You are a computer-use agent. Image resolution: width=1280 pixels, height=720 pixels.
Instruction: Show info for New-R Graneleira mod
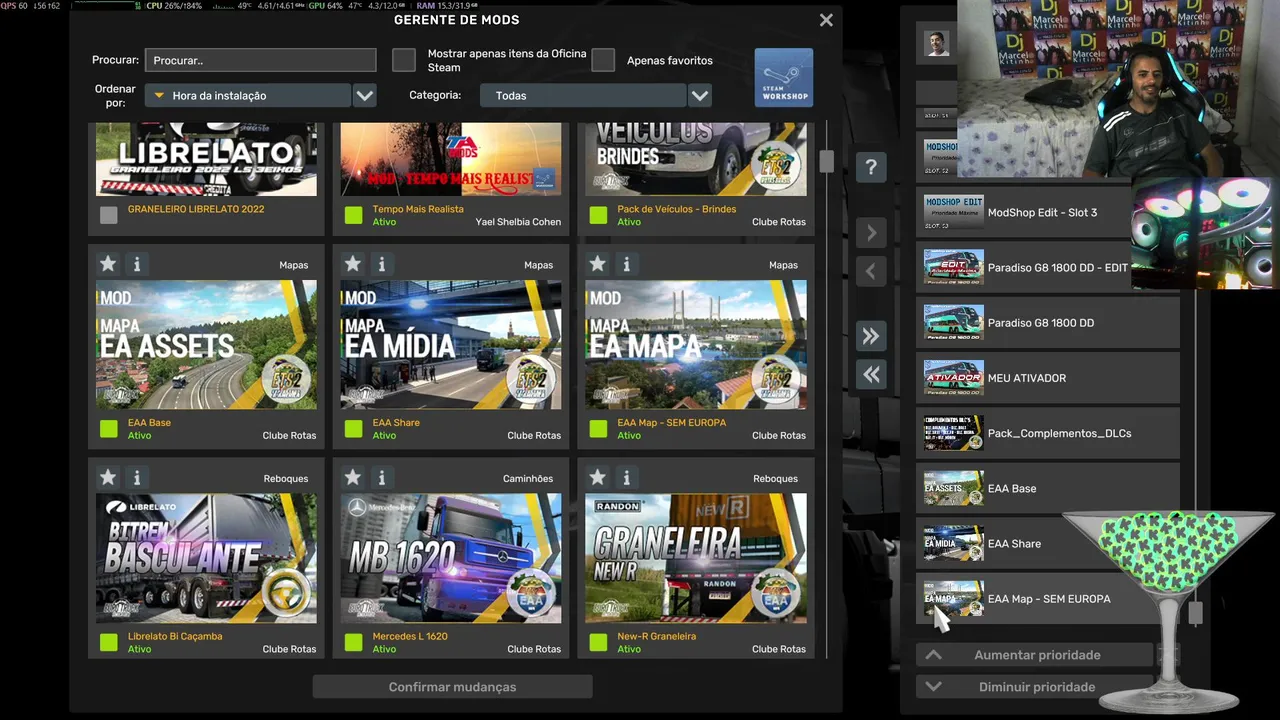pos(627,477)
